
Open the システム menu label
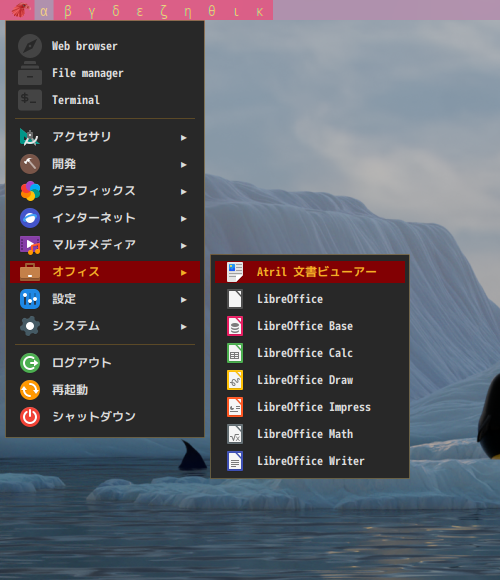click(76, 326)
